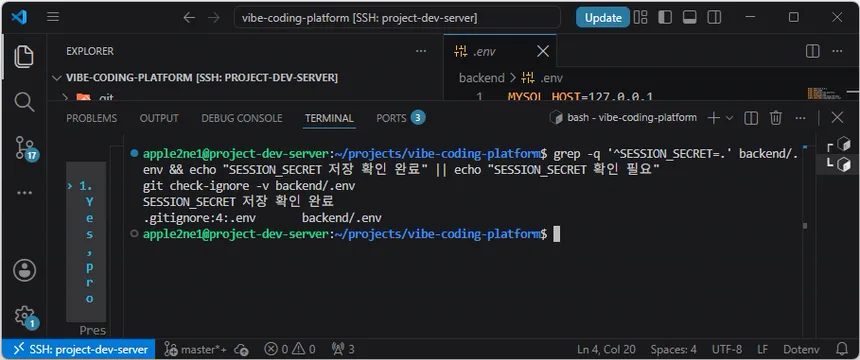Click Ln 4, Col 20 in status bar
Image resolution: width=860 pixels, height=360 pixels.
[x=606, y=349]
